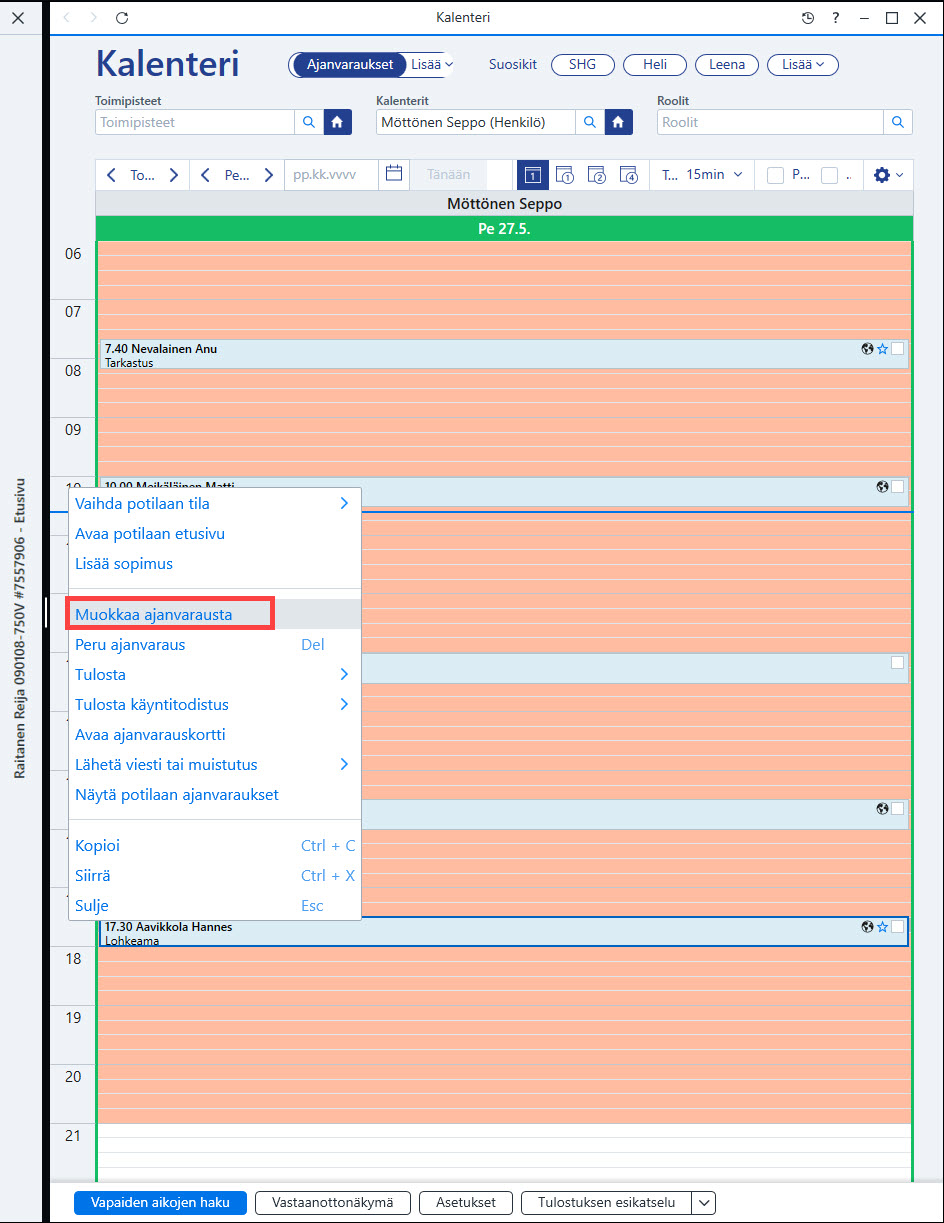Click the Toimipisteet home icon

(338, 122)
